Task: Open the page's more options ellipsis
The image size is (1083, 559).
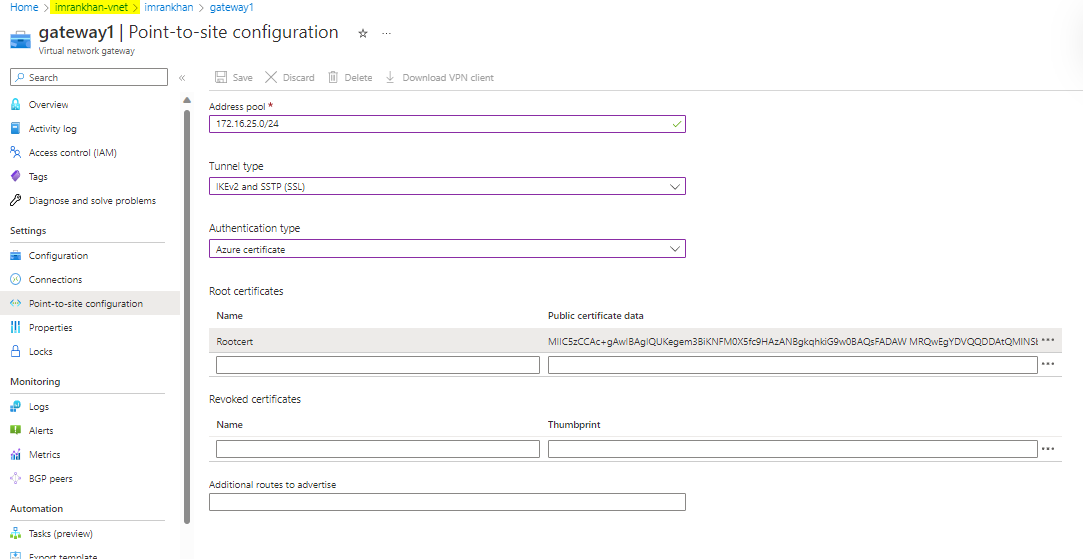Action: tap(386, 33)
